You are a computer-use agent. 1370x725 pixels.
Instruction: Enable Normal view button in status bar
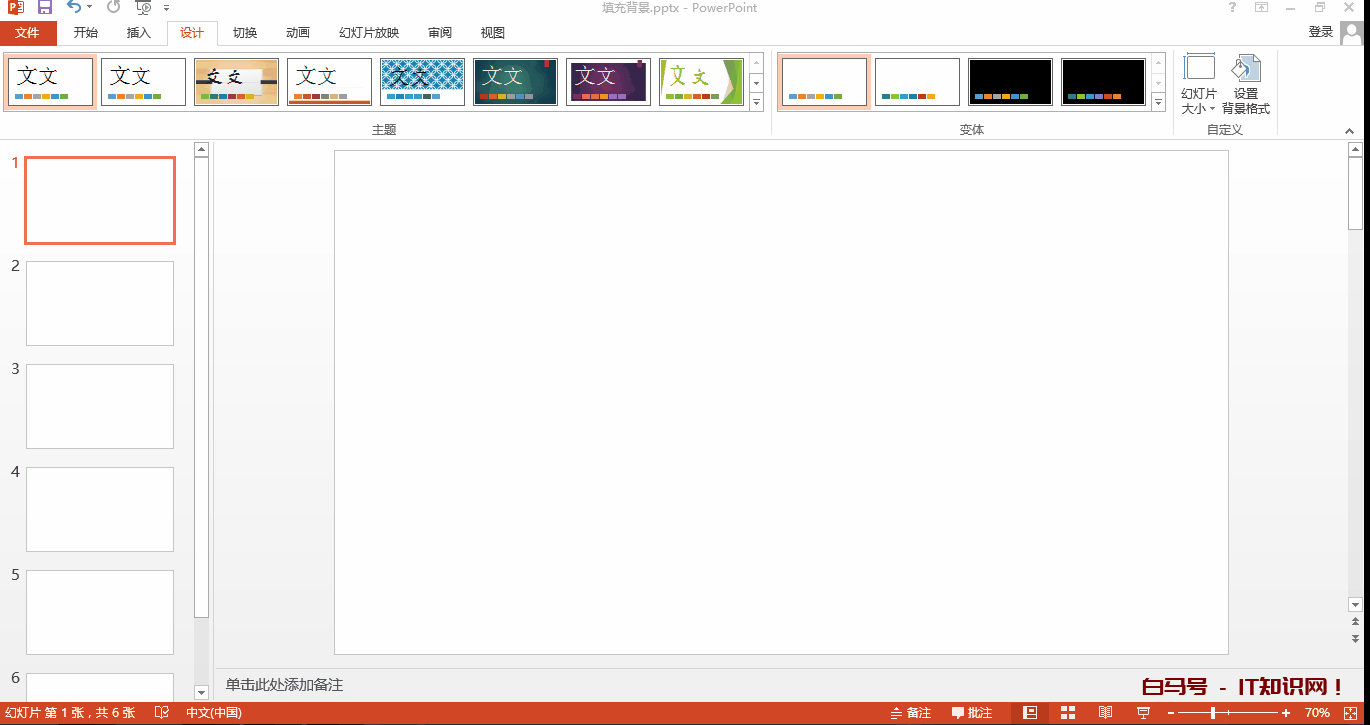tap(1030, 713)
